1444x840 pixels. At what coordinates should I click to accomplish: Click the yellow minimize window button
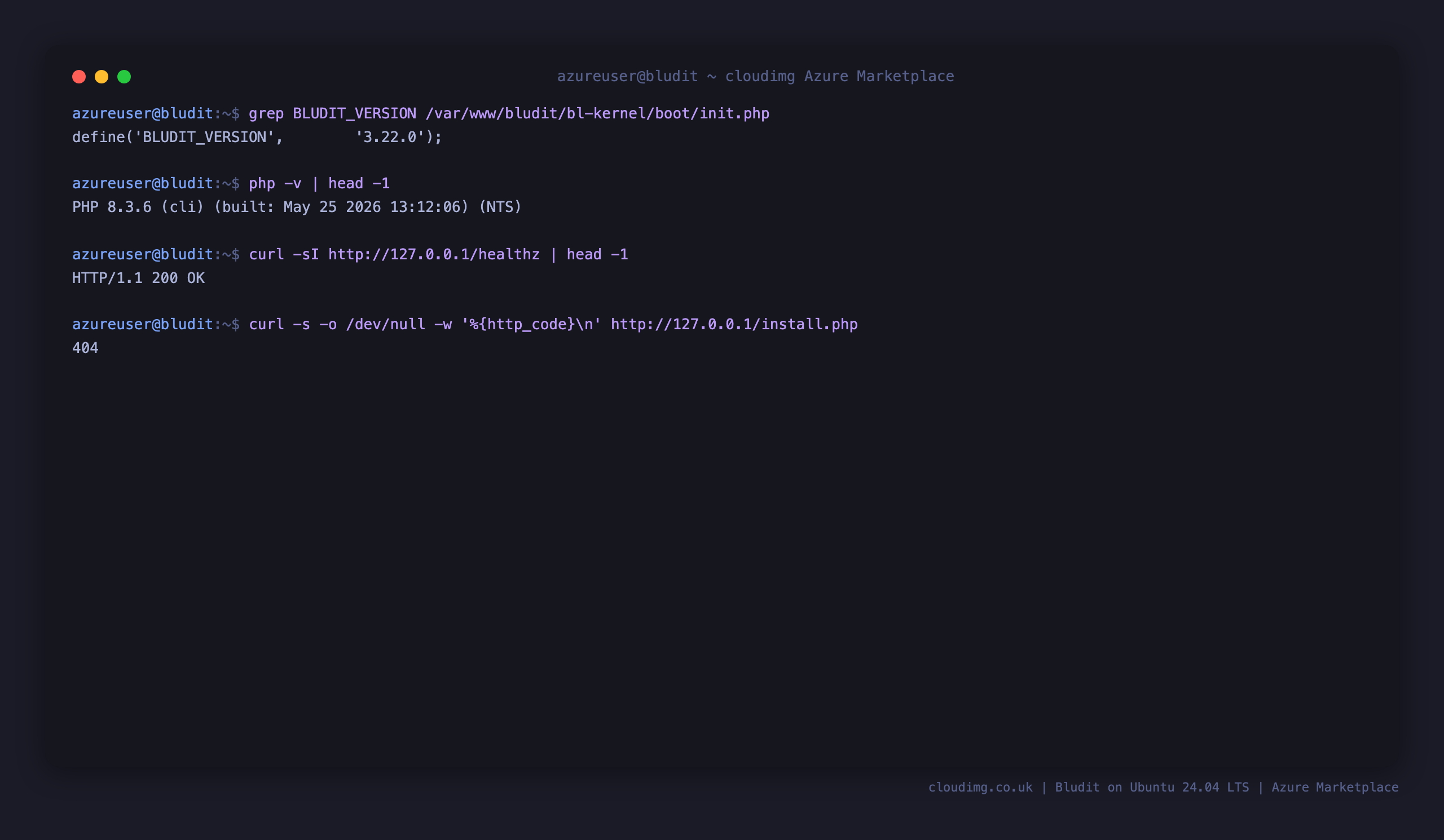point(102,77)
